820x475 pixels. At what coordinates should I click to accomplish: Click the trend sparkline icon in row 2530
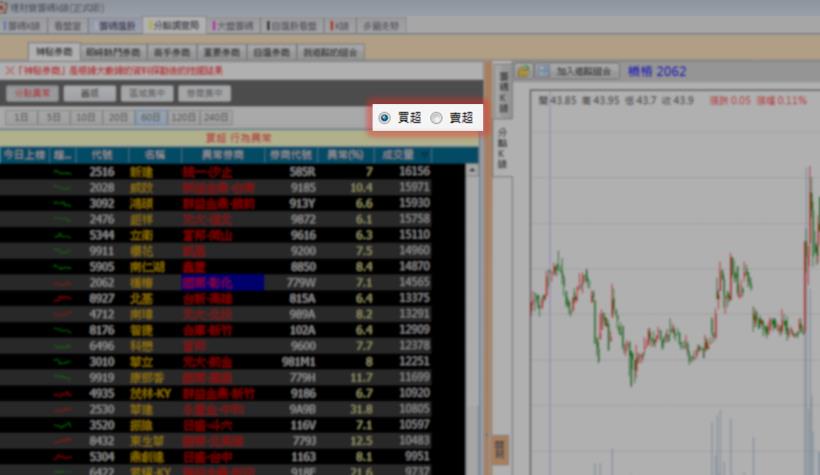[x=63, y=409]
